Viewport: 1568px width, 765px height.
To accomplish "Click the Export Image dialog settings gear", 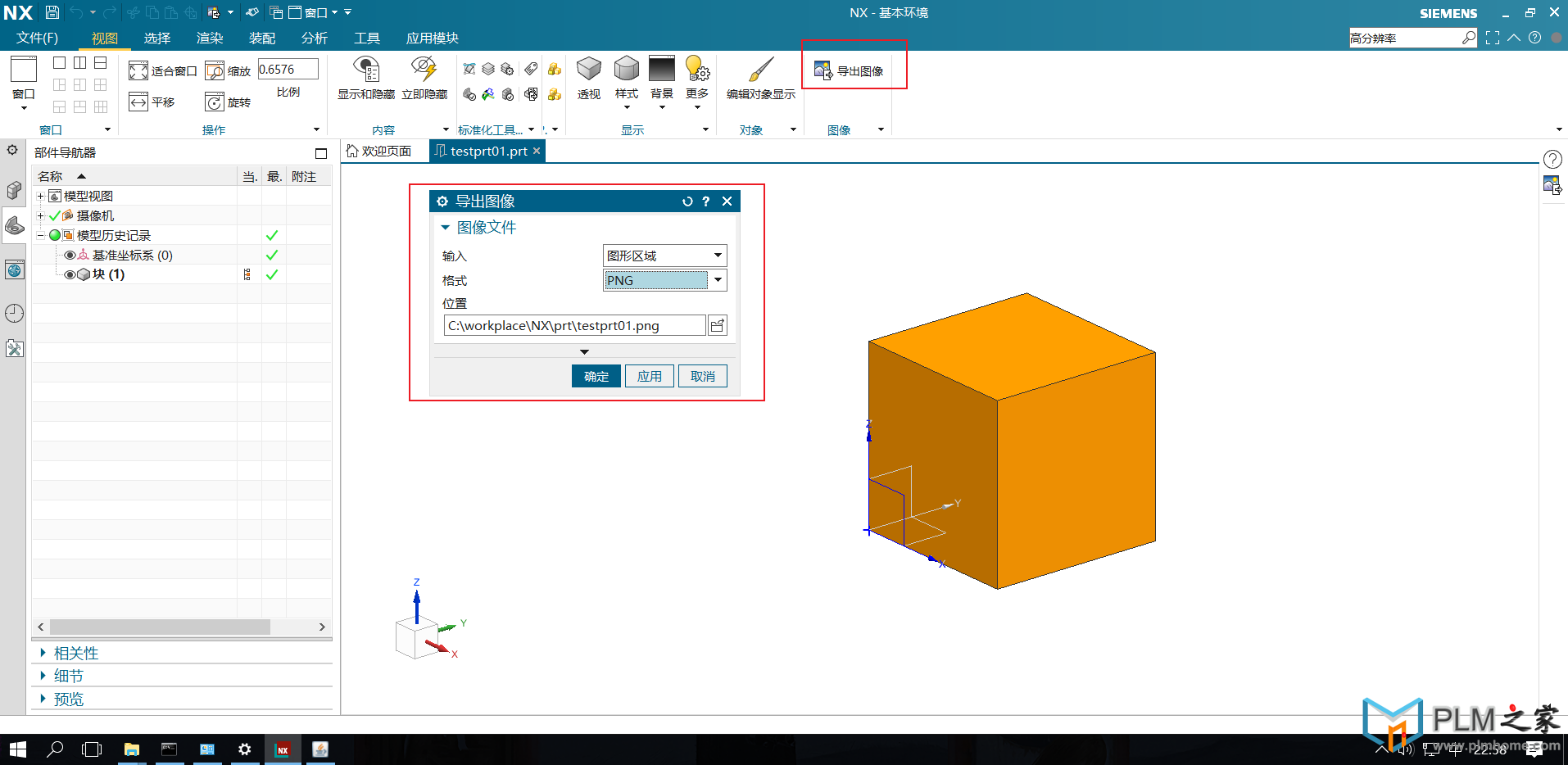I will pyautogui.click(x=442, y=201).
